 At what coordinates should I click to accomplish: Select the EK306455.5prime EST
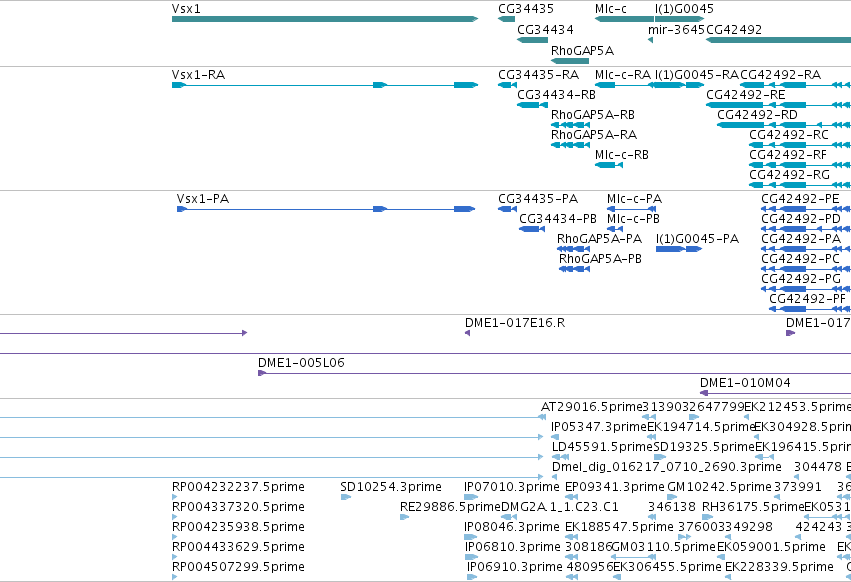tap(616, 577)
